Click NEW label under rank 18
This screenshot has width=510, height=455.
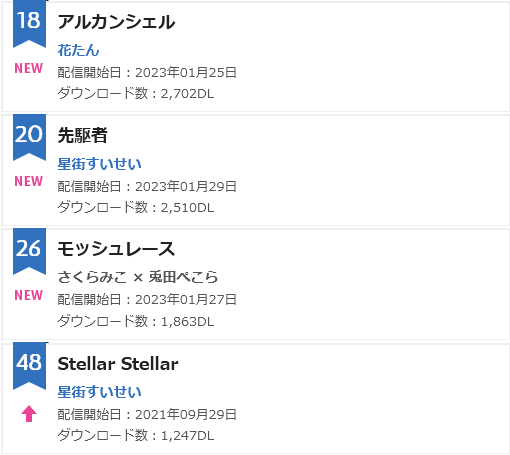(x=29, y=68)
